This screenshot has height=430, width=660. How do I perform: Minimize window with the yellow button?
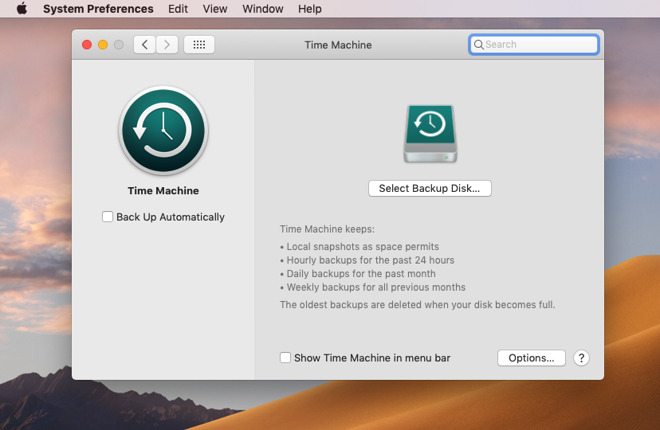coord(103,45)
